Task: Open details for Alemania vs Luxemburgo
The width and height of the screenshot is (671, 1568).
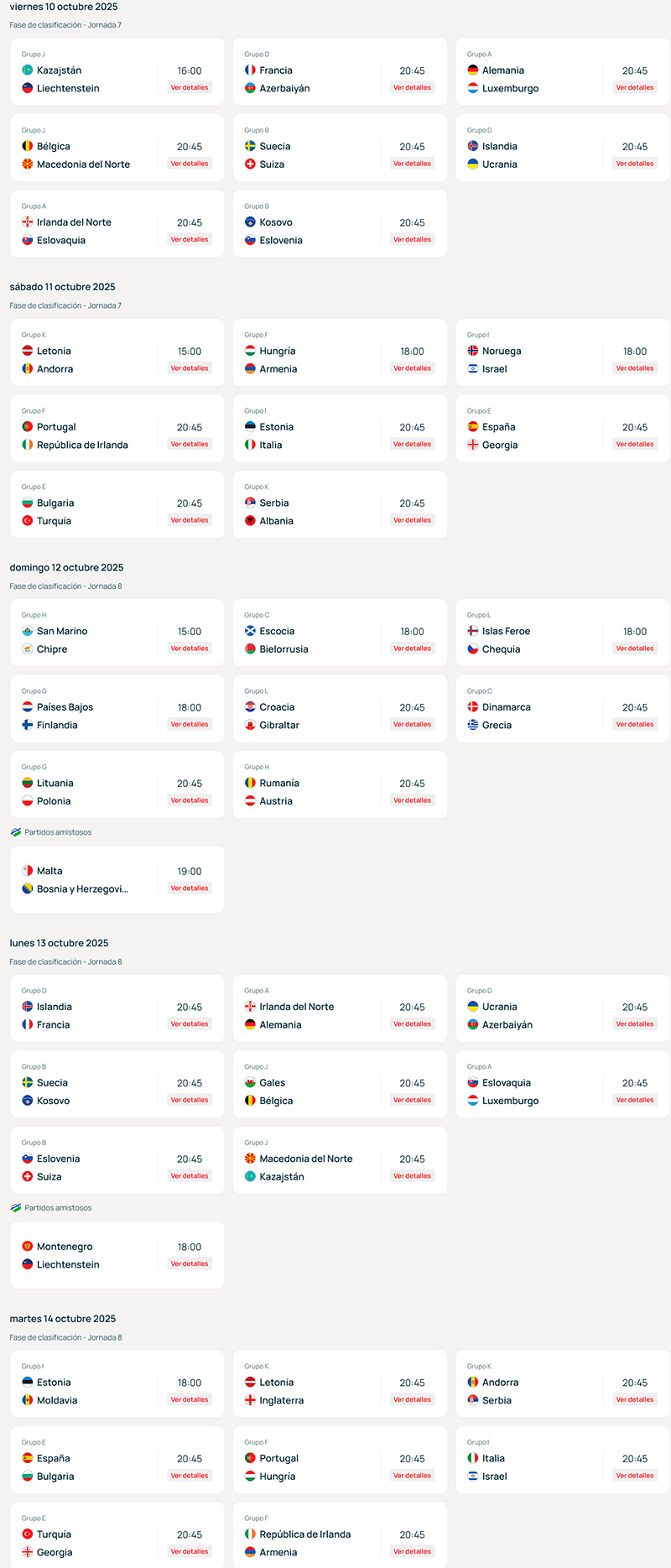Action: point(634,87)
